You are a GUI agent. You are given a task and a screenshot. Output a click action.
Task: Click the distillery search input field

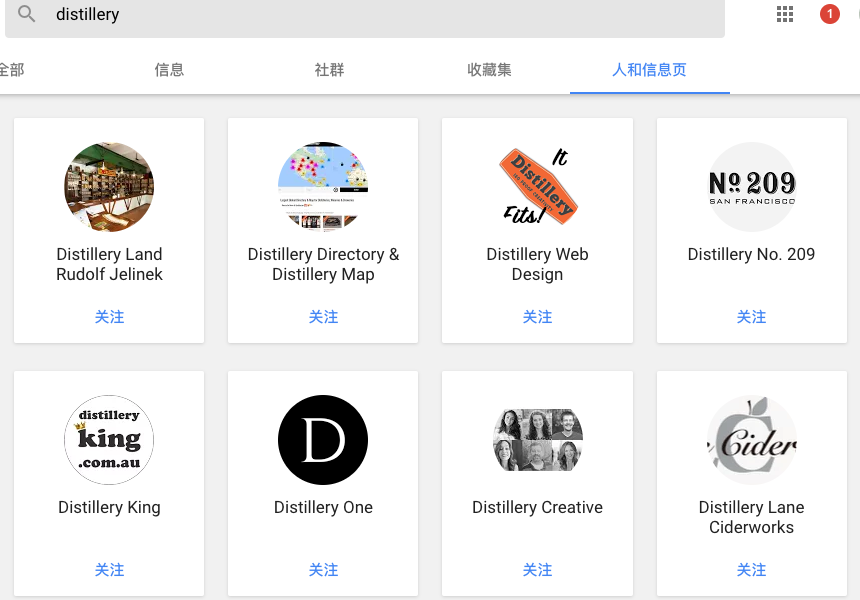pos(300,14)
